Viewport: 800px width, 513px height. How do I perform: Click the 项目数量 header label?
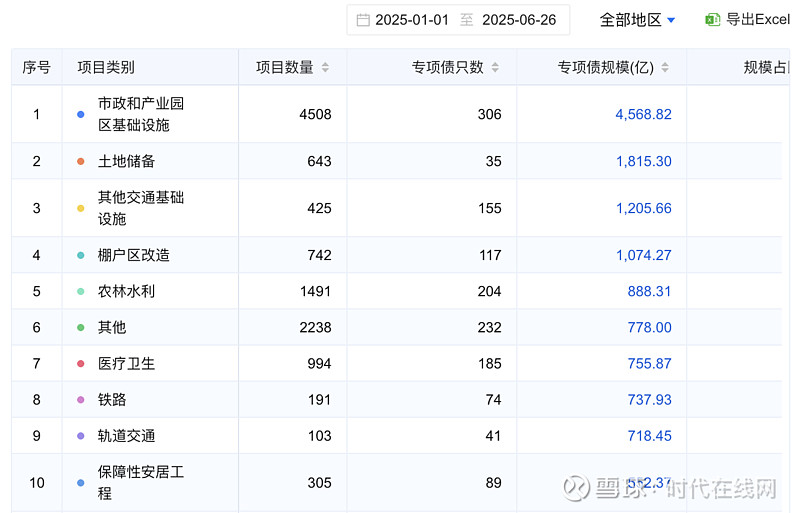pos(285,67)
